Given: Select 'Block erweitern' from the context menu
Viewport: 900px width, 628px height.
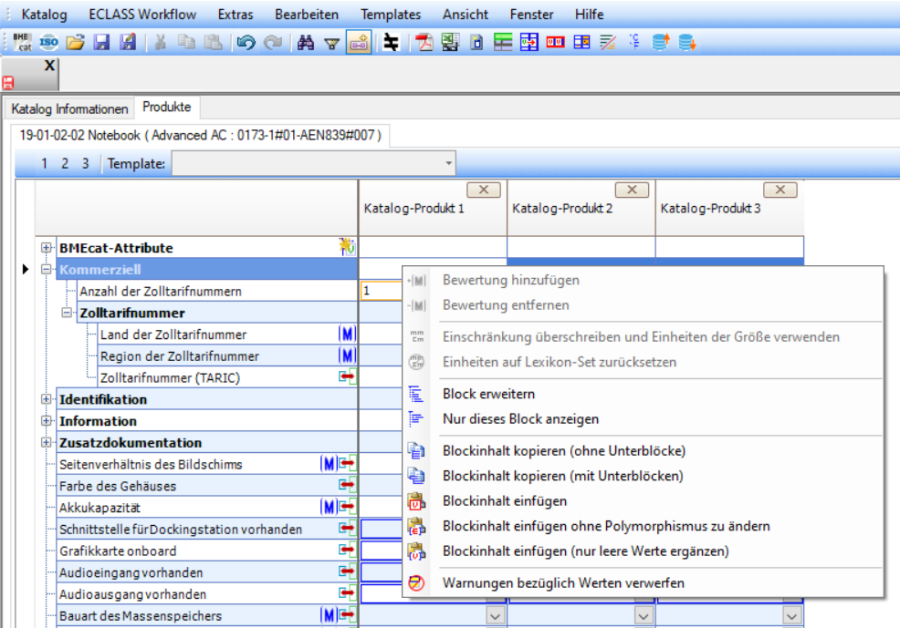Looking at the screenshot, I should (488, 394).
